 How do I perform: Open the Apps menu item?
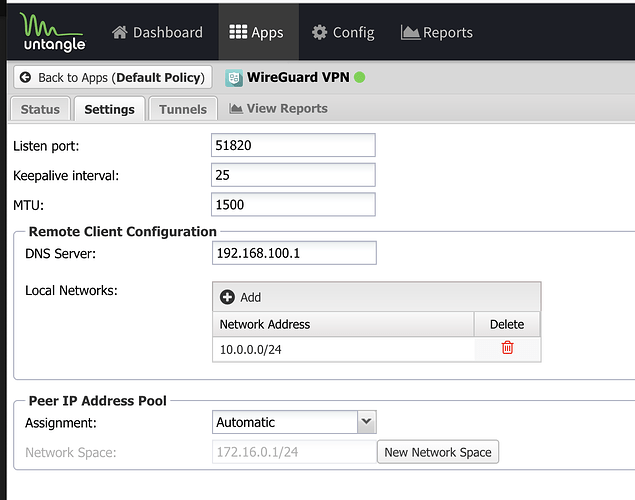click(259, 32)
